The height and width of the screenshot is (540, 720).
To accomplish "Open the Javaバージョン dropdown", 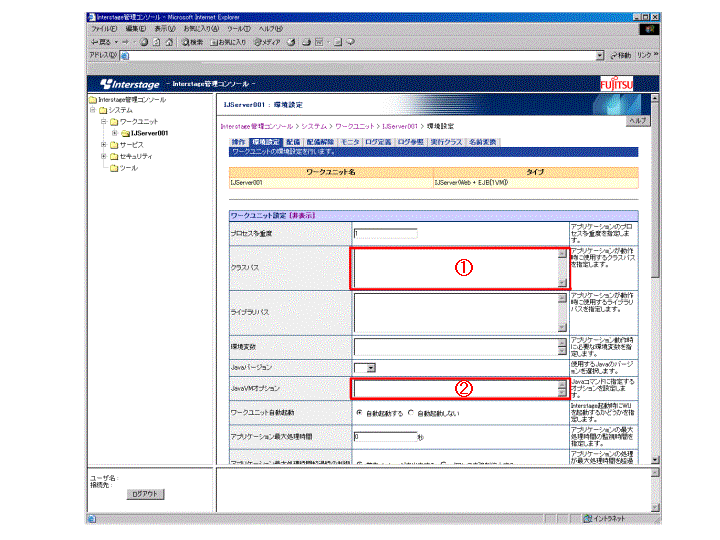I will (x=370, y=368).
